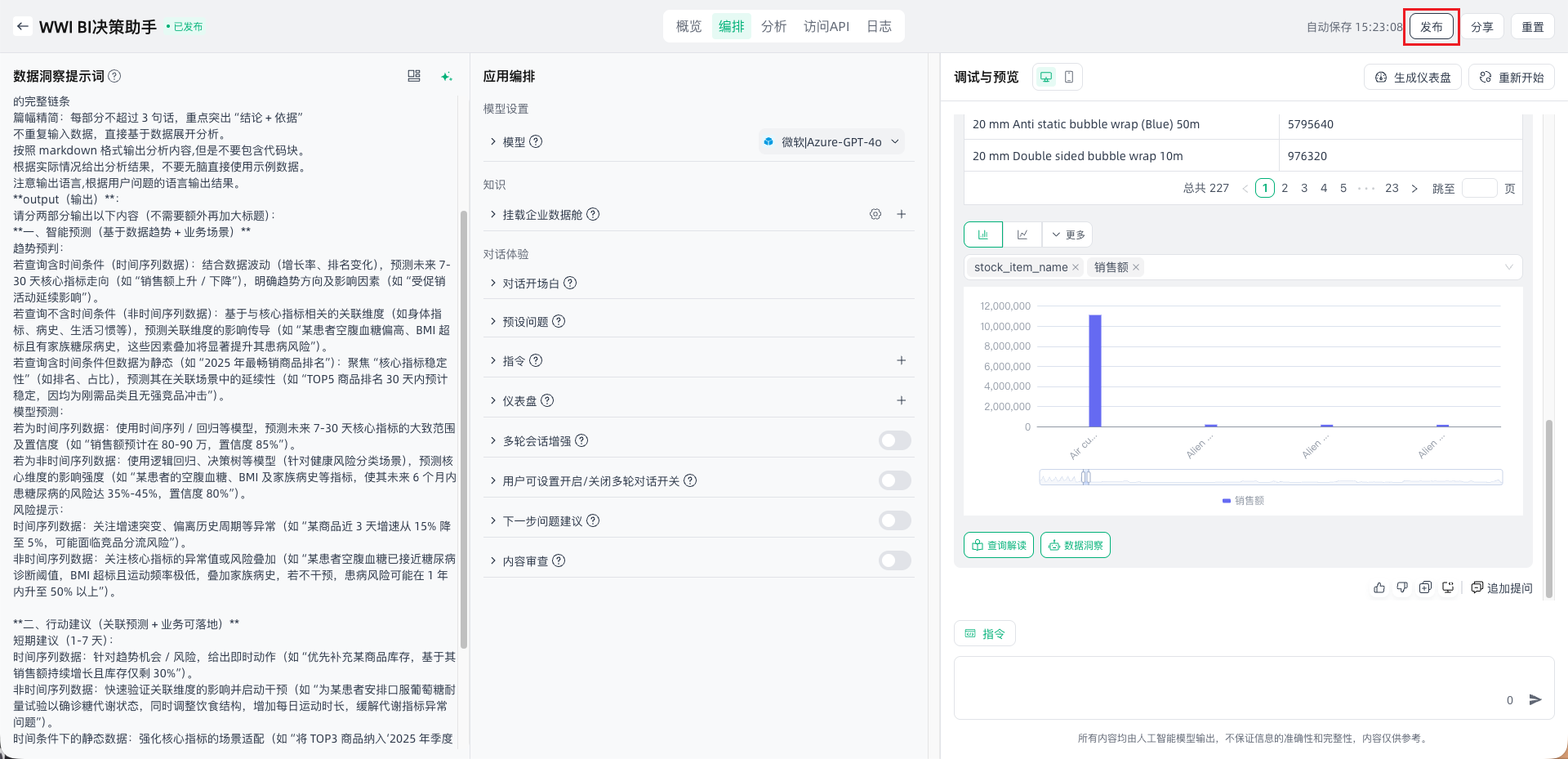Select the bar chart view icon

pos(983,234)
